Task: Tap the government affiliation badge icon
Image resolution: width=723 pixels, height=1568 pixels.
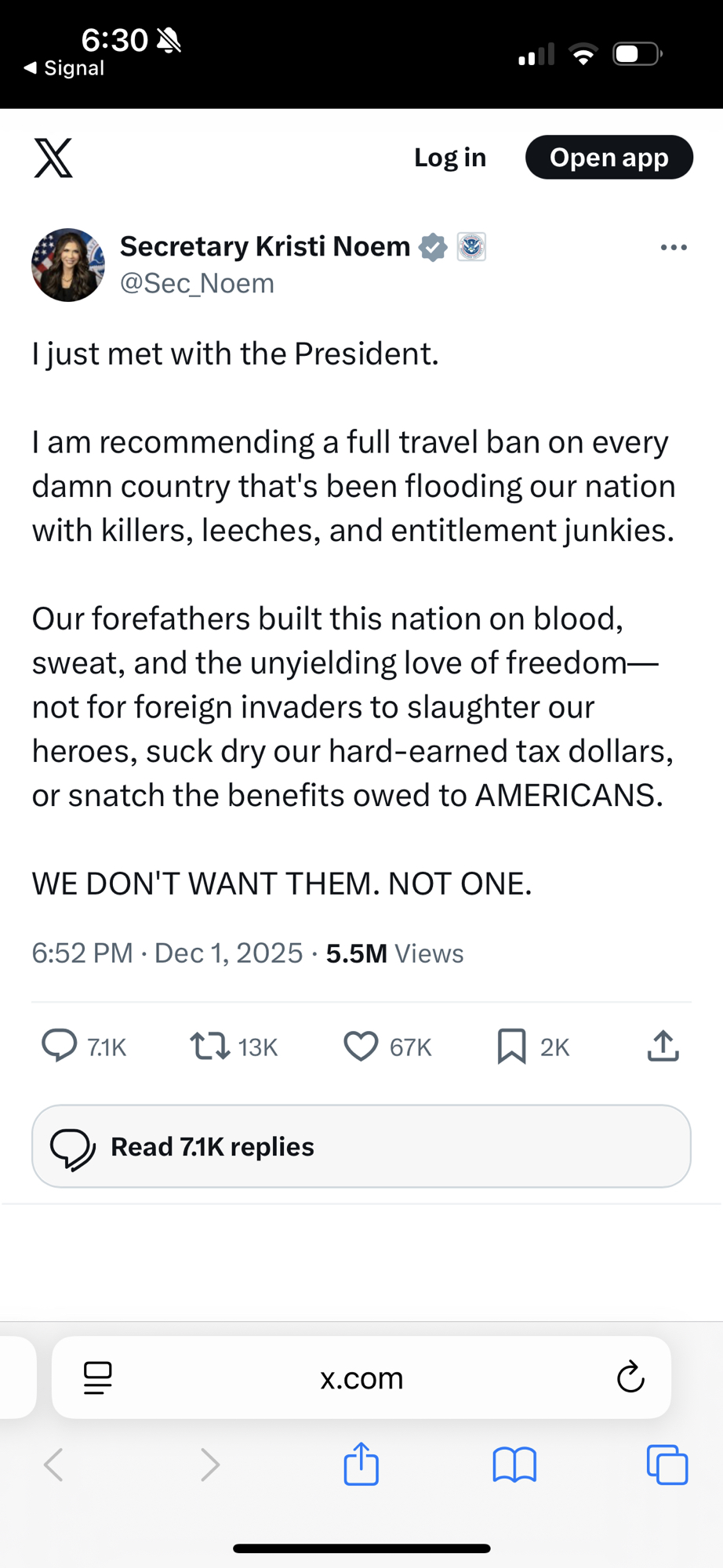Action: click(x=471, y=247)
